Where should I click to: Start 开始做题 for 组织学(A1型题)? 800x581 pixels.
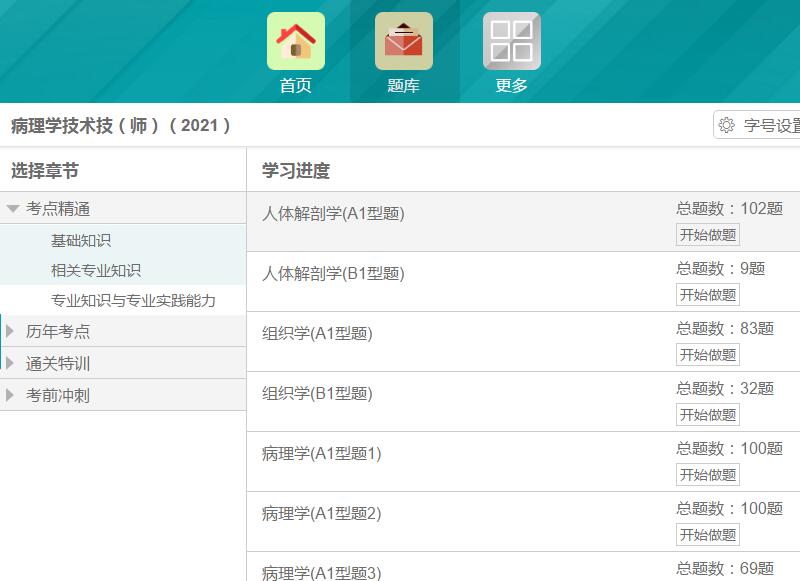pyautogui.click(x=708, y=355)
